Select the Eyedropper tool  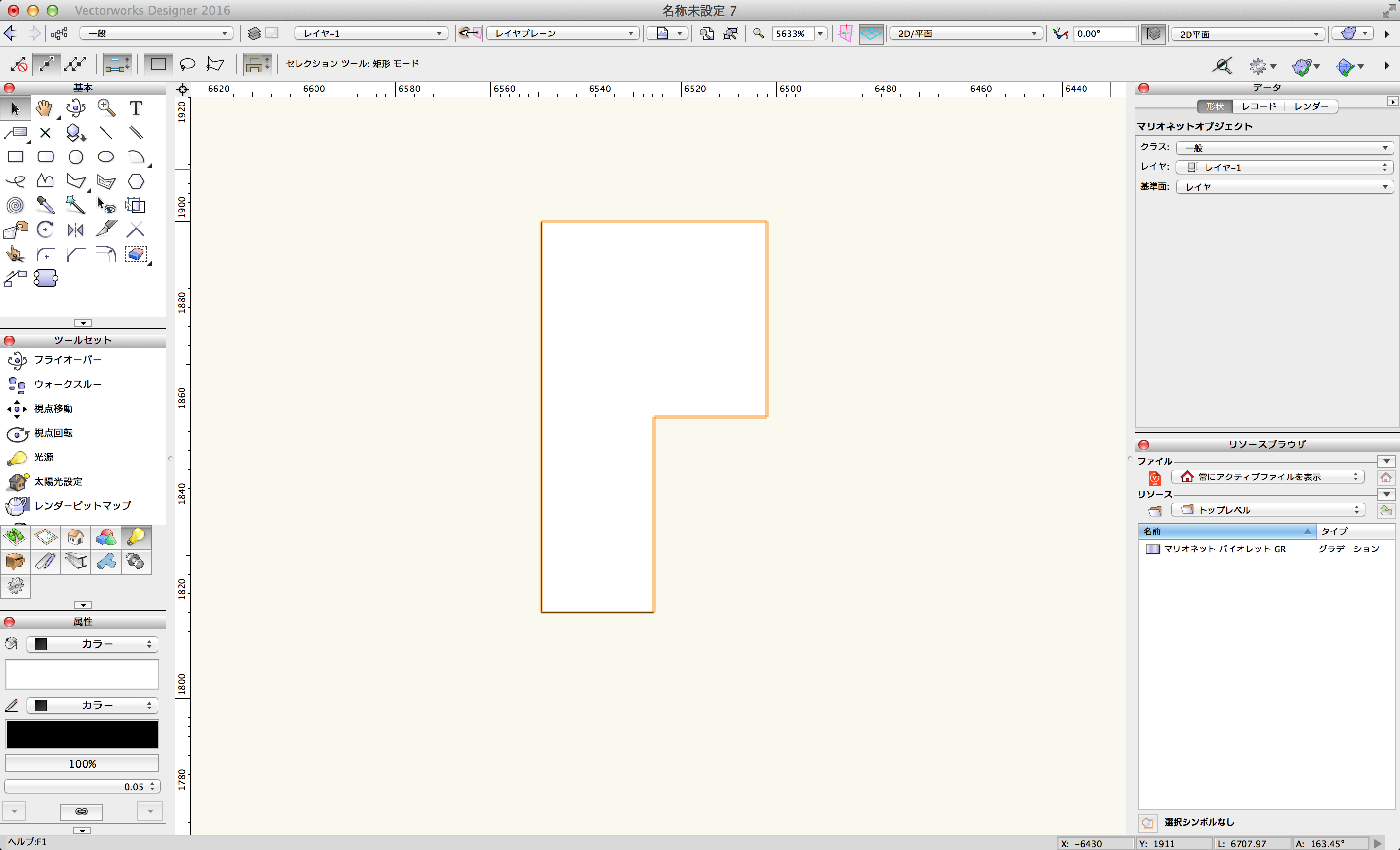pos(46,205)
